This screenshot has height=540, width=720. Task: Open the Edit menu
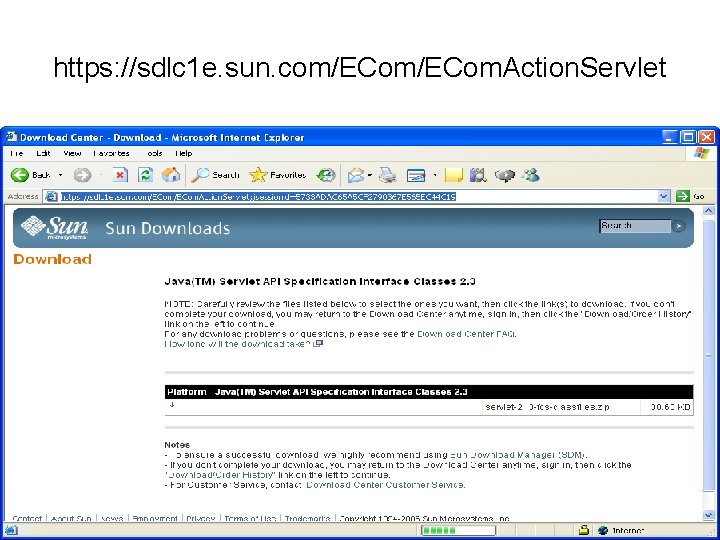[43, 153]
